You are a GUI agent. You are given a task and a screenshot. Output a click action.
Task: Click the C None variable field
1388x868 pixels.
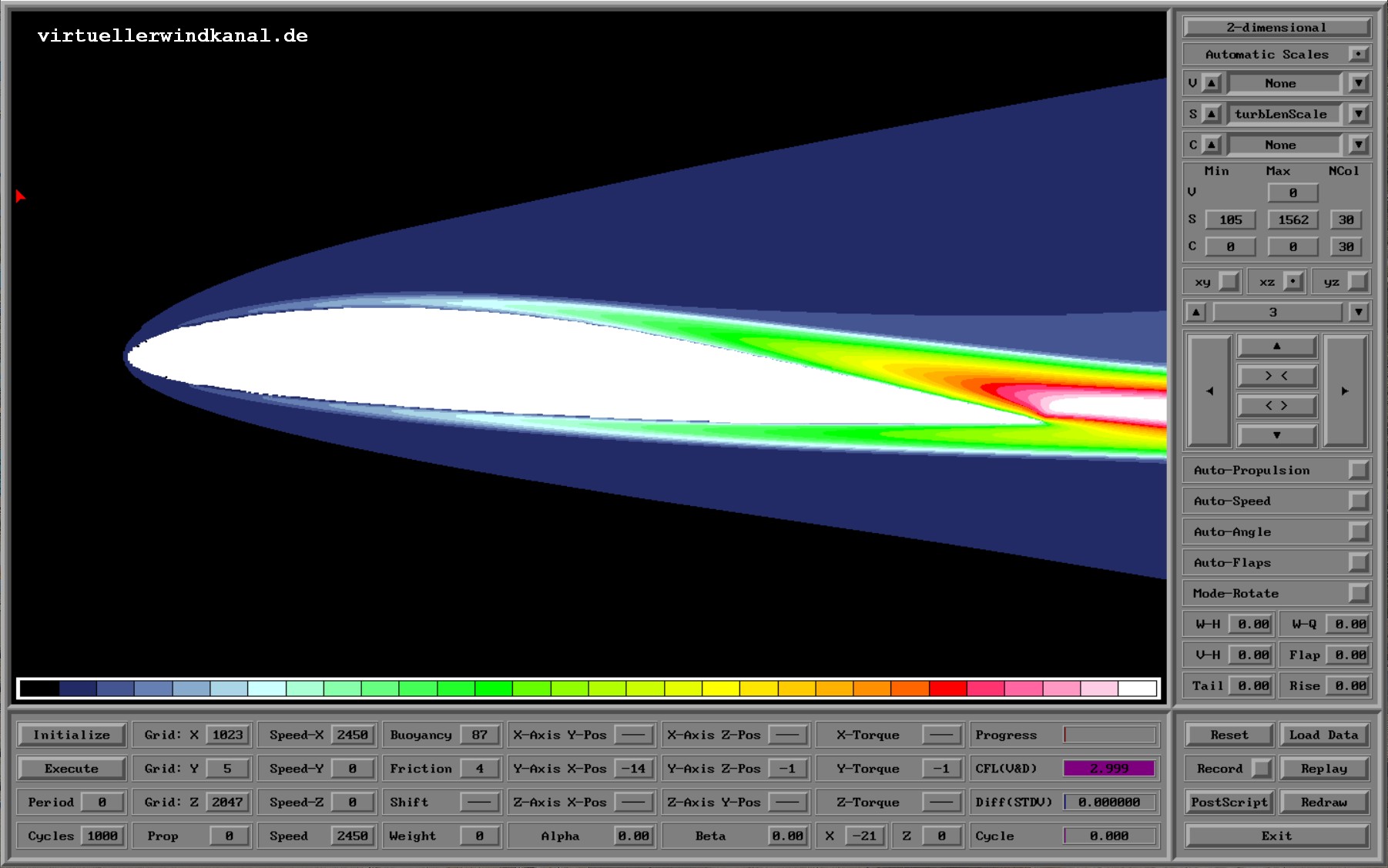[1284, 145]
